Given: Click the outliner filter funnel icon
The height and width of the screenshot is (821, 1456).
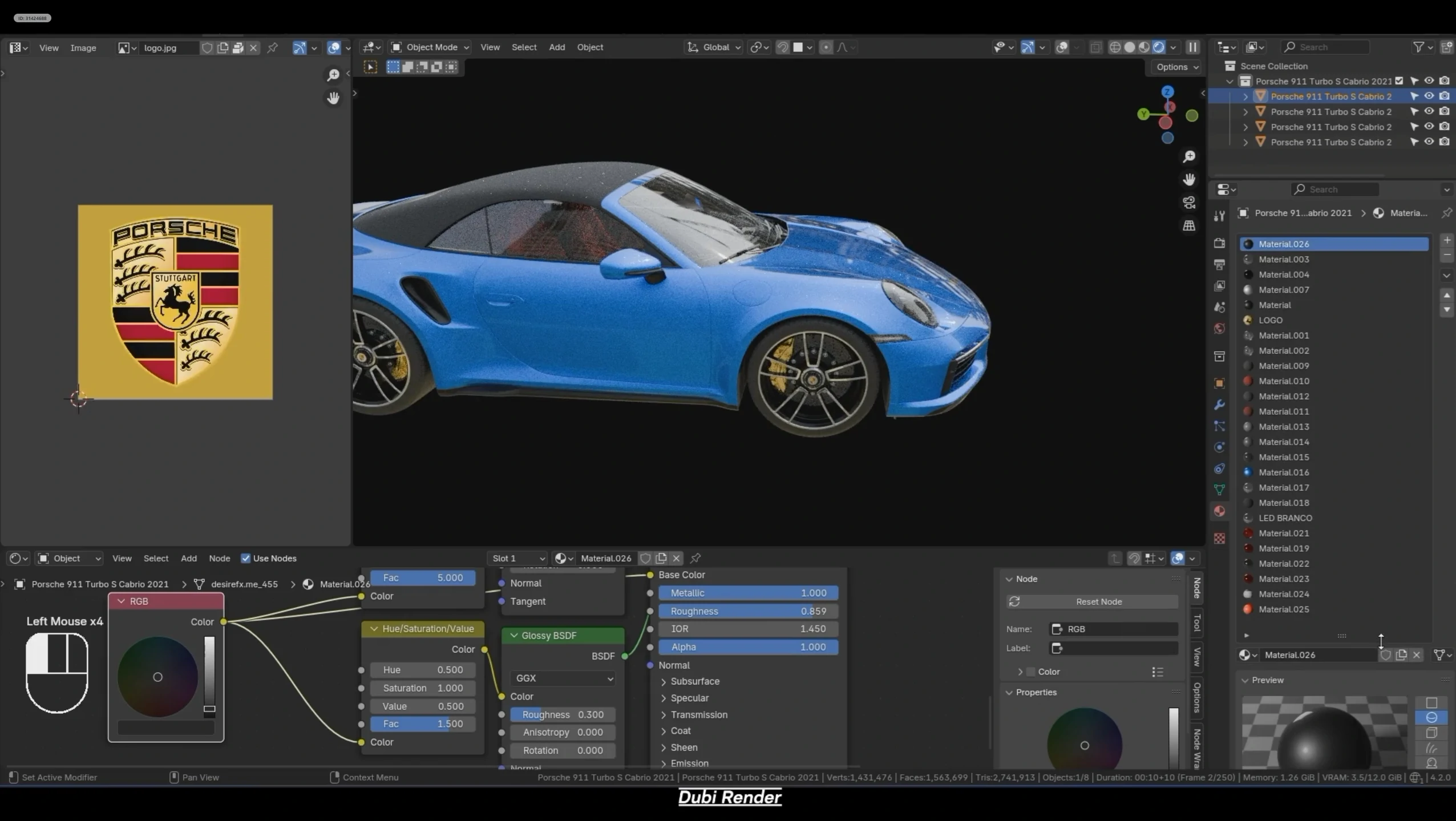Looking at the screenshot, I should point(1418,47).
